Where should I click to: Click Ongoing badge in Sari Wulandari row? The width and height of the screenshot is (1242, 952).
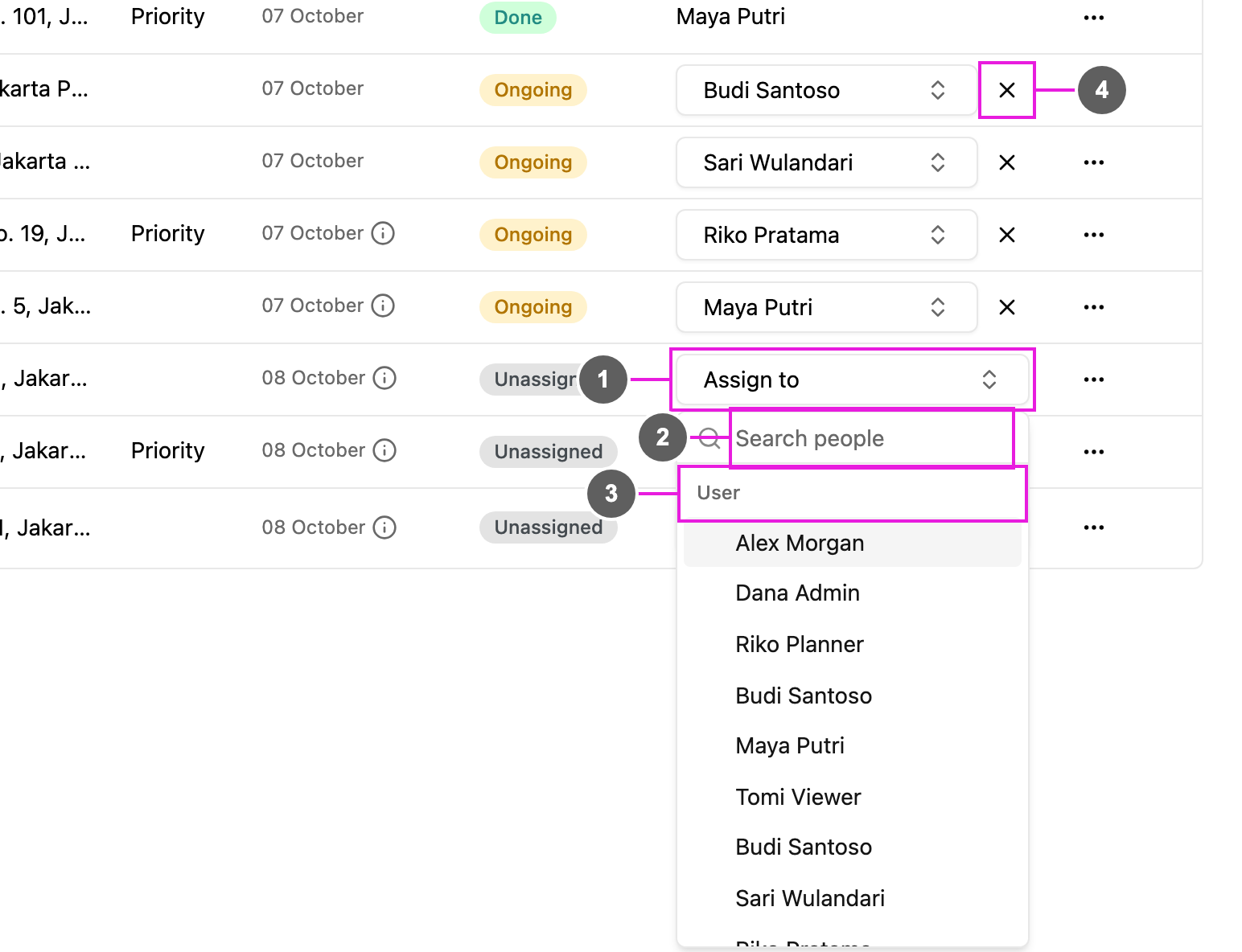(x=533, y=162)
